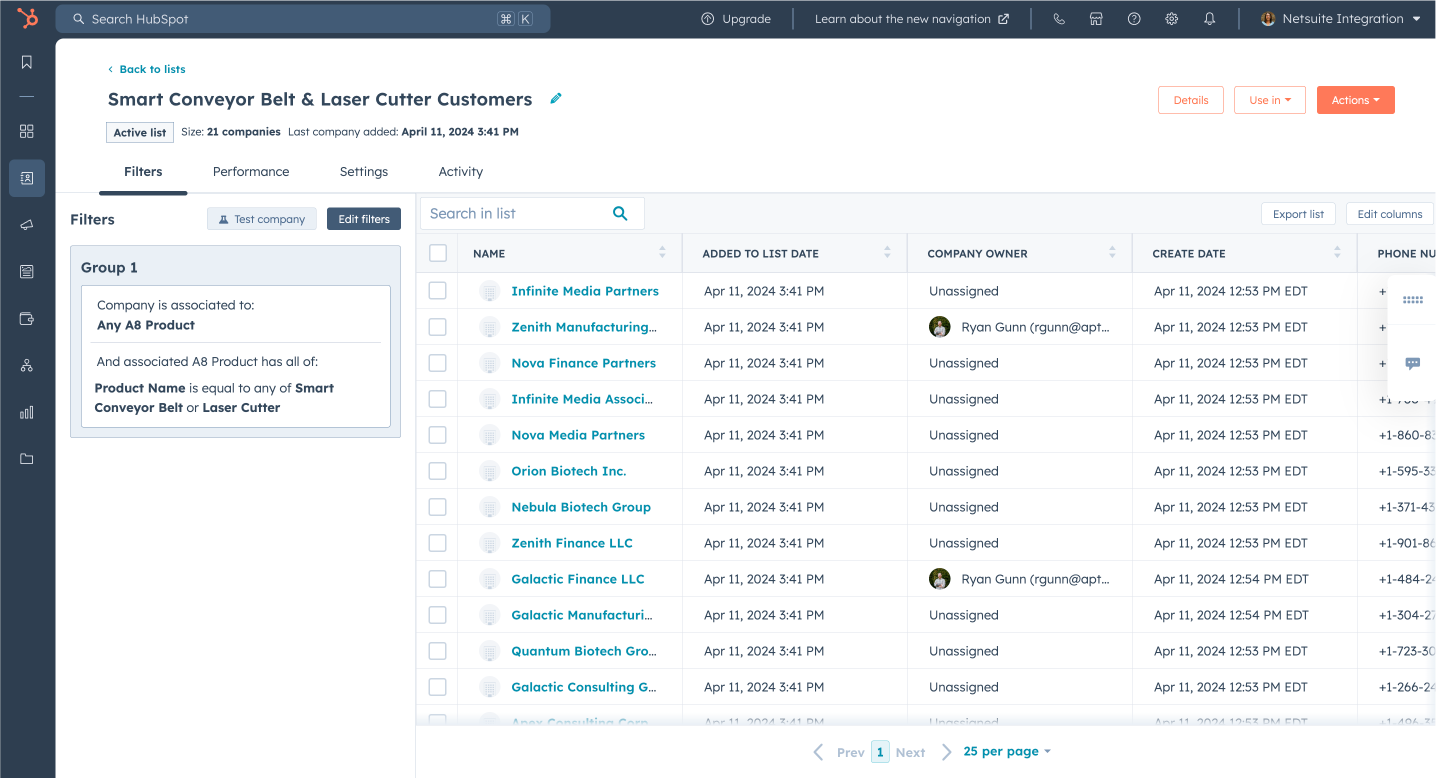The width and height of the screenshot is (1436, 778).
Task: Open the Quantum Biotech company link
Action: [584, 651]
